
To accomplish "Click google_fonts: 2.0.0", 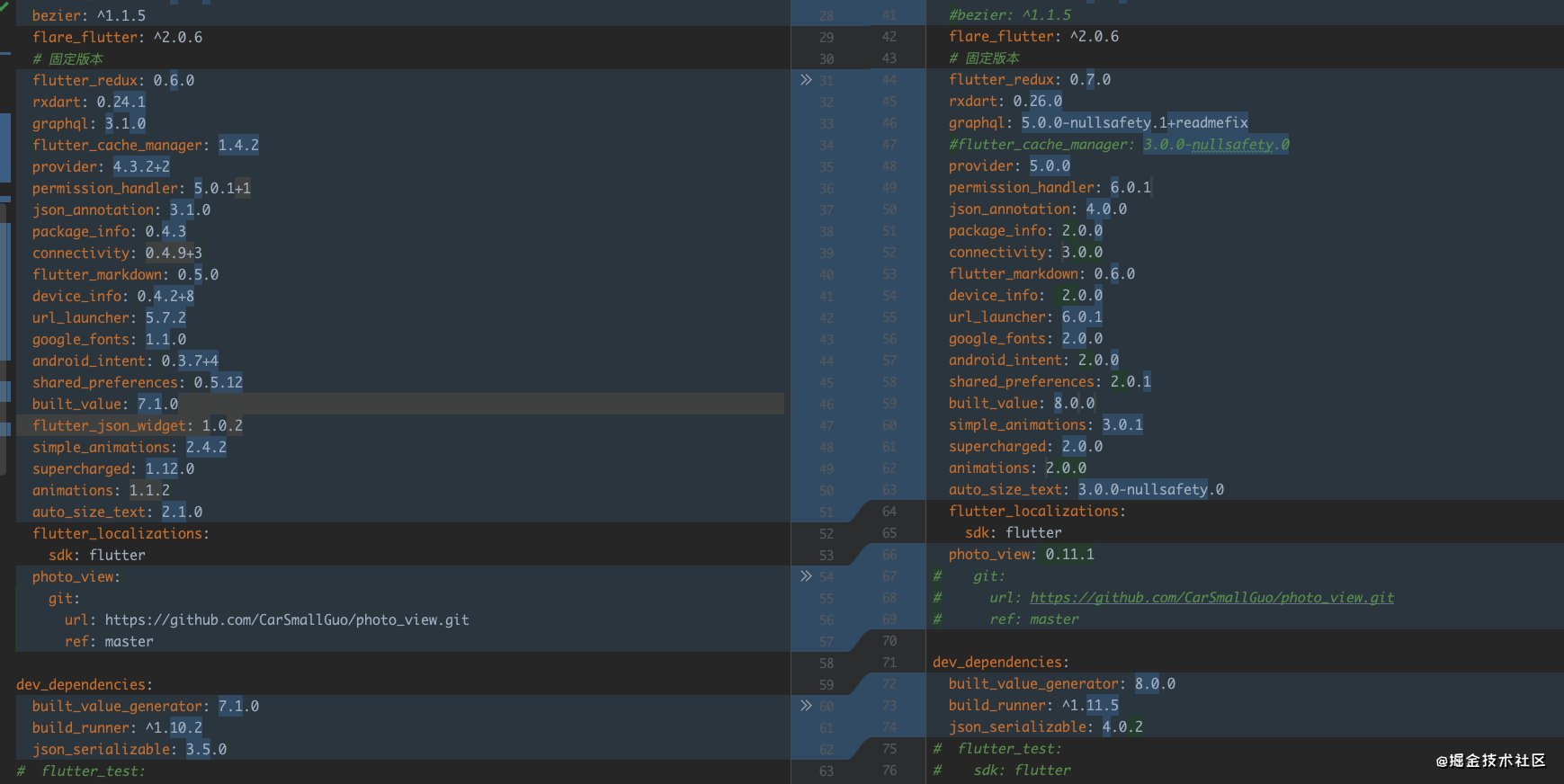I will point(1025,338).
